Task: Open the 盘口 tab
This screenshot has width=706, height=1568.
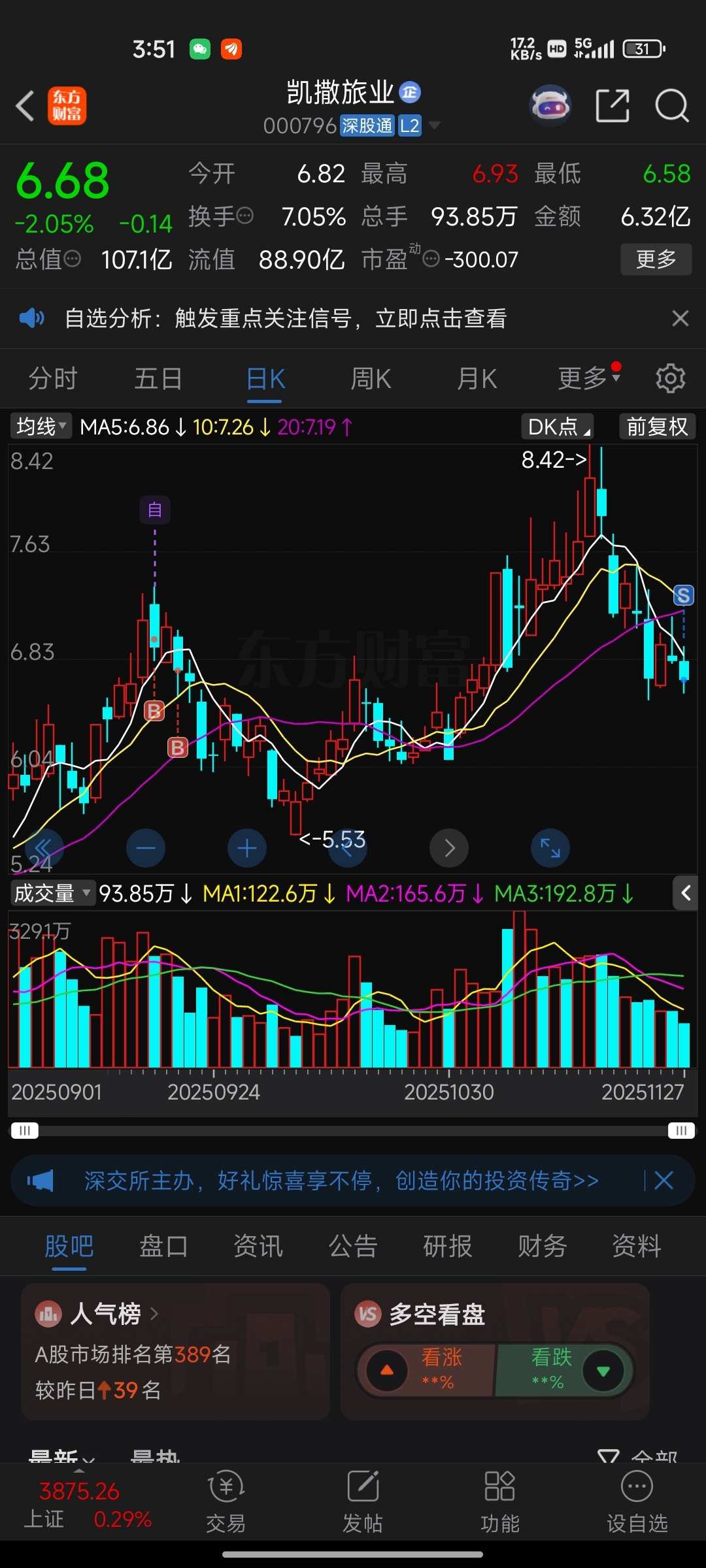Action: point(163,1246)
